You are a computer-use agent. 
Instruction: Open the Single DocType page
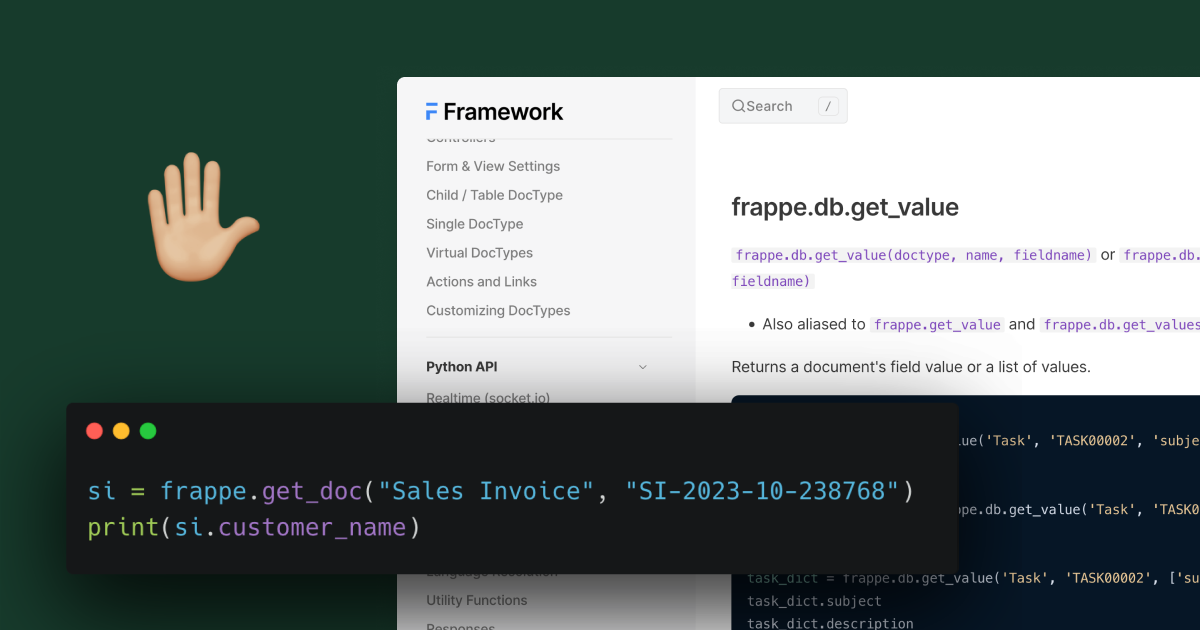[474, 224]
